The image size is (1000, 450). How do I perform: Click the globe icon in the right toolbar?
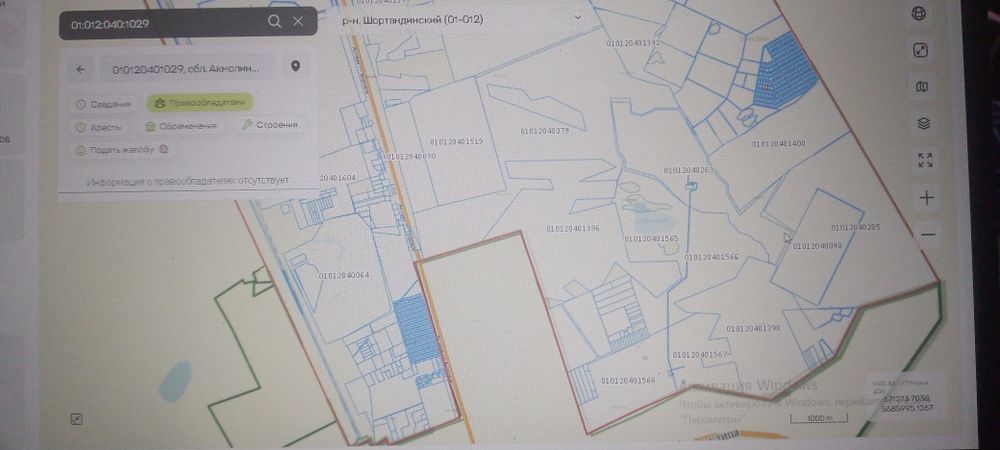919,14
